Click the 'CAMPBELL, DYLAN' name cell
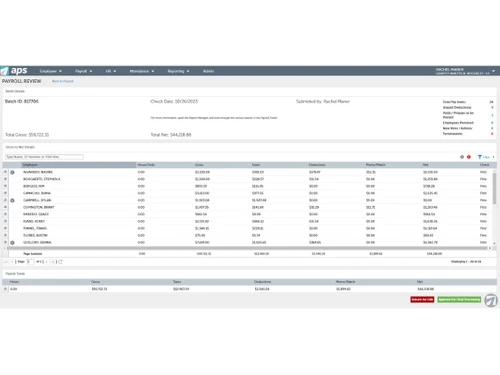 click(37, 200)
